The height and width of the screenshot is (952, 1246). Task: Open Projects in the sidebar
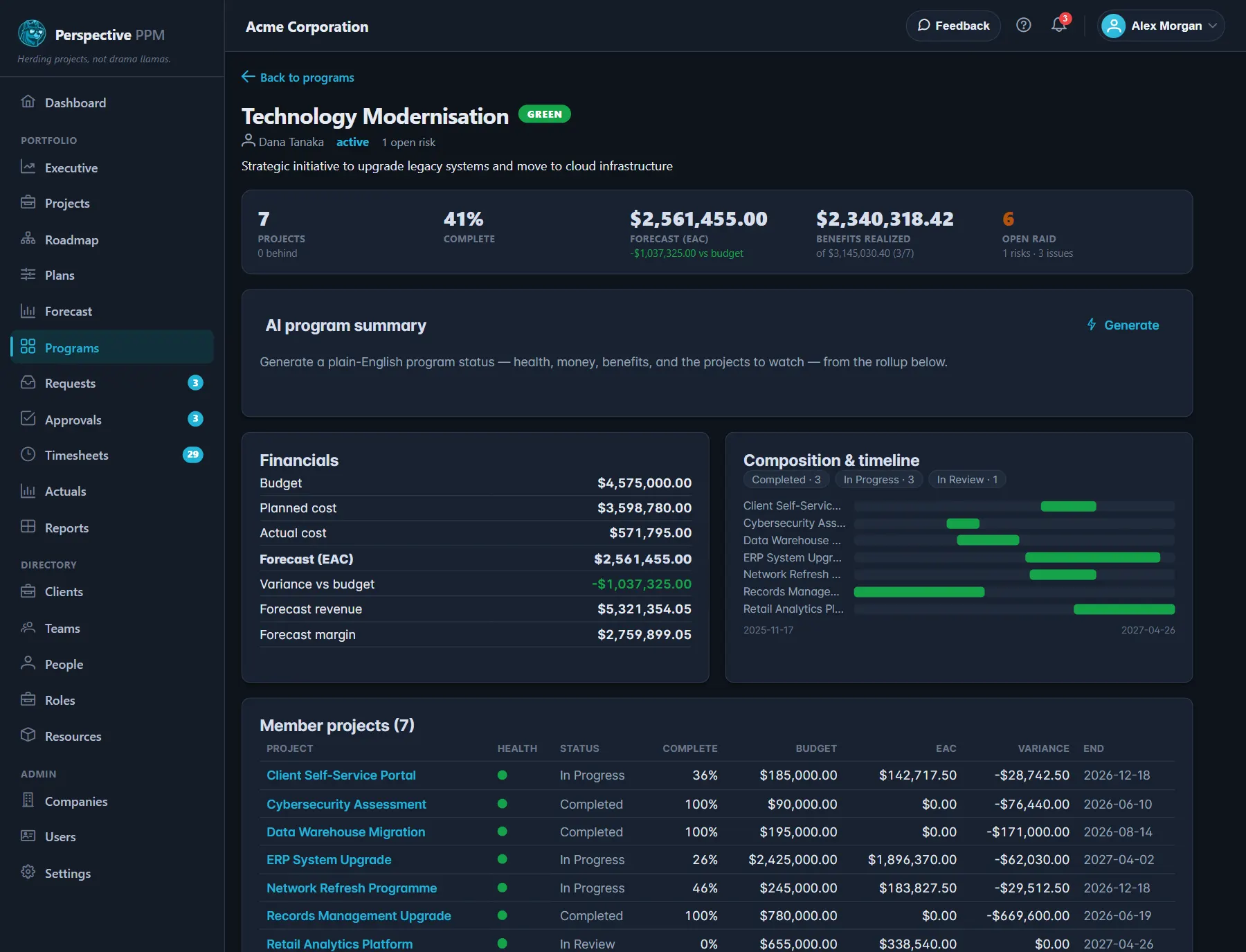pos(112,203)
